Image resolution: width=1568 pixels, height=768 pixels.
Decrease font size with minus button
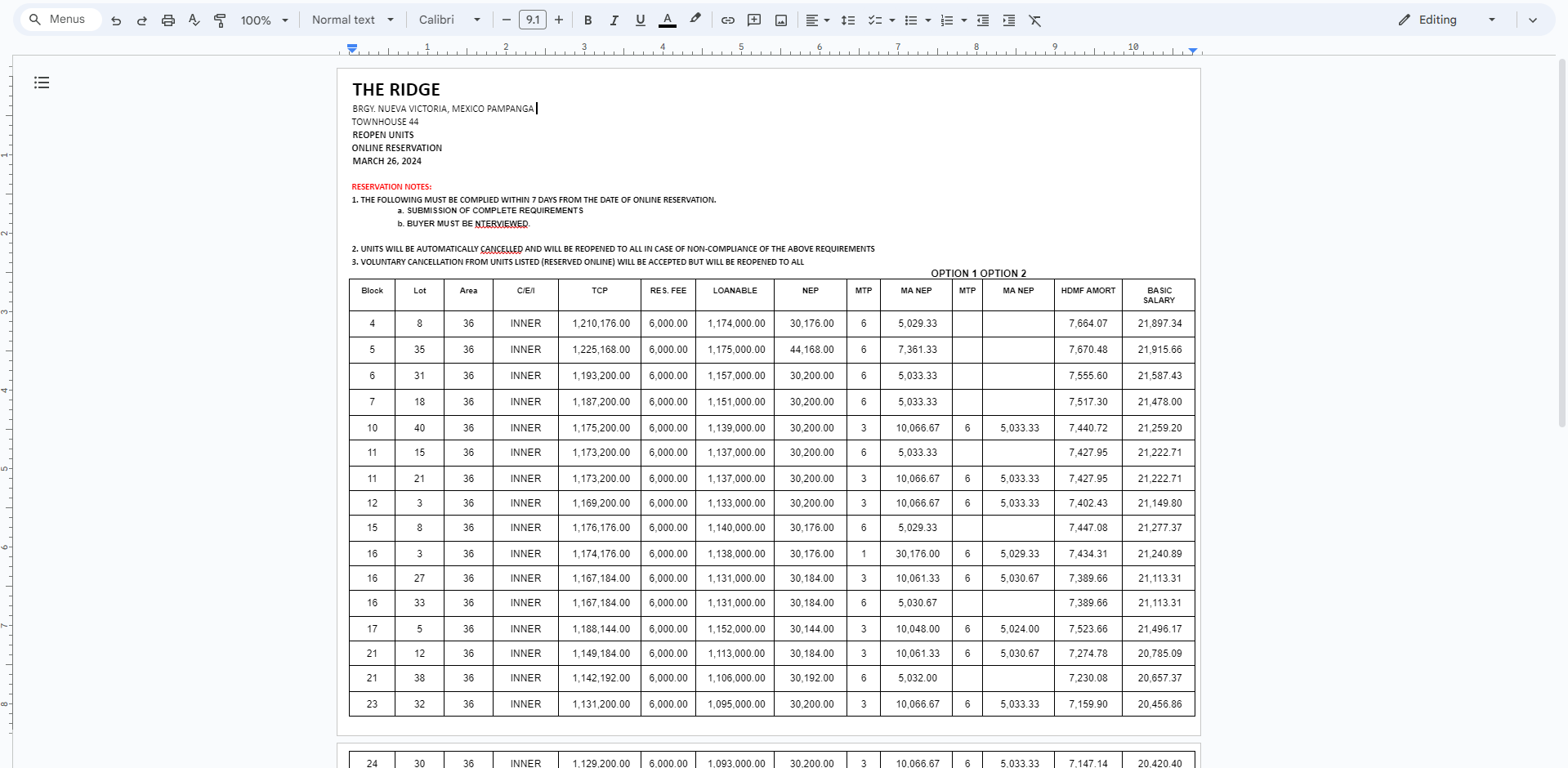507,20
